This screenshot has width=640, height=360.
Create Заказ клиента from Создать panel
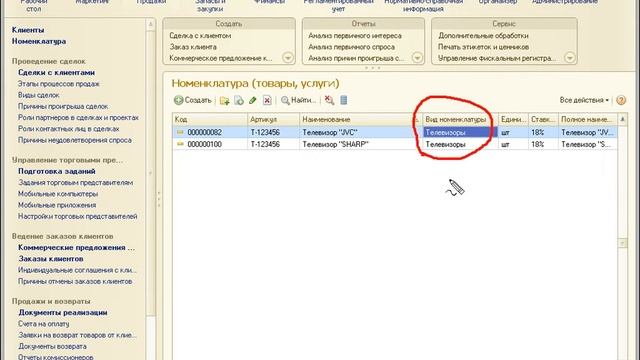(193, 47)
